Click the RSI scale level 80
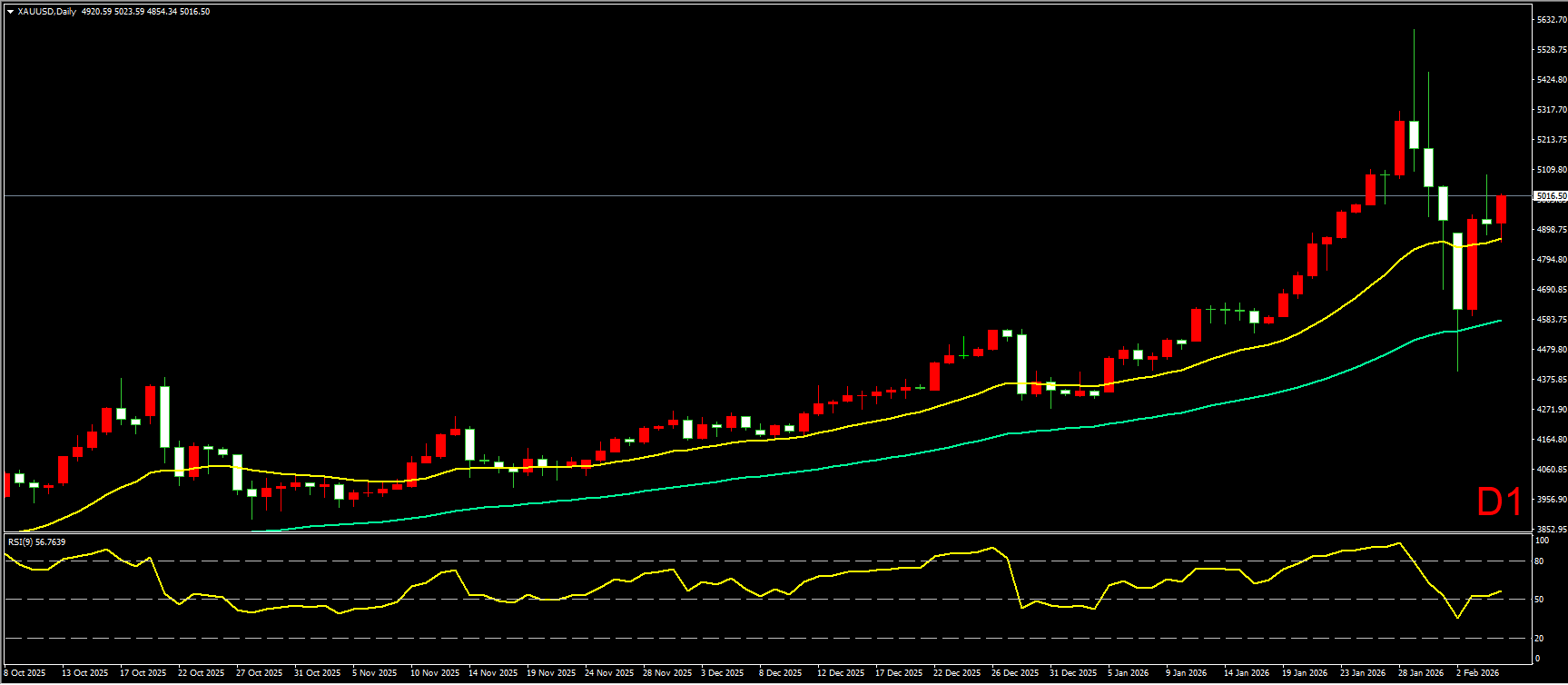This screenshot has width=1568, height=685. point(1538,561)
